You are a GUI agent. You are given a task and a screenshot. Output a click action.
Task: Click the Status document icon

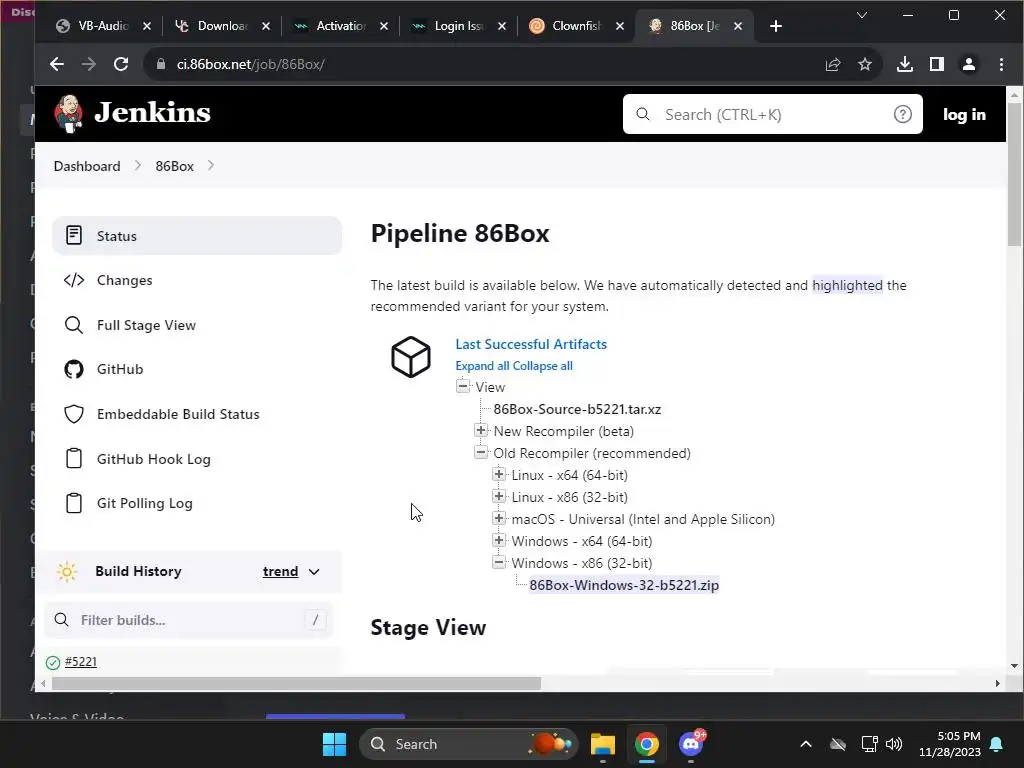tap(74, 235)
